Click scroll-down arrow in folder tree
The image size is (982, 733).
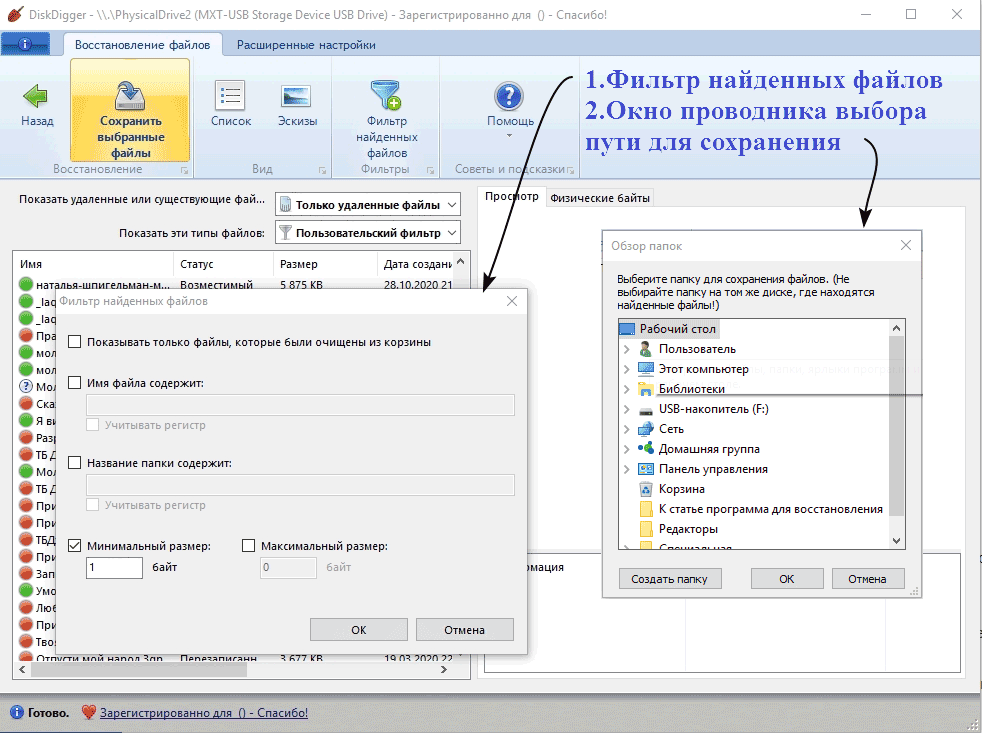pyautogui.click(x=896, y=541)
